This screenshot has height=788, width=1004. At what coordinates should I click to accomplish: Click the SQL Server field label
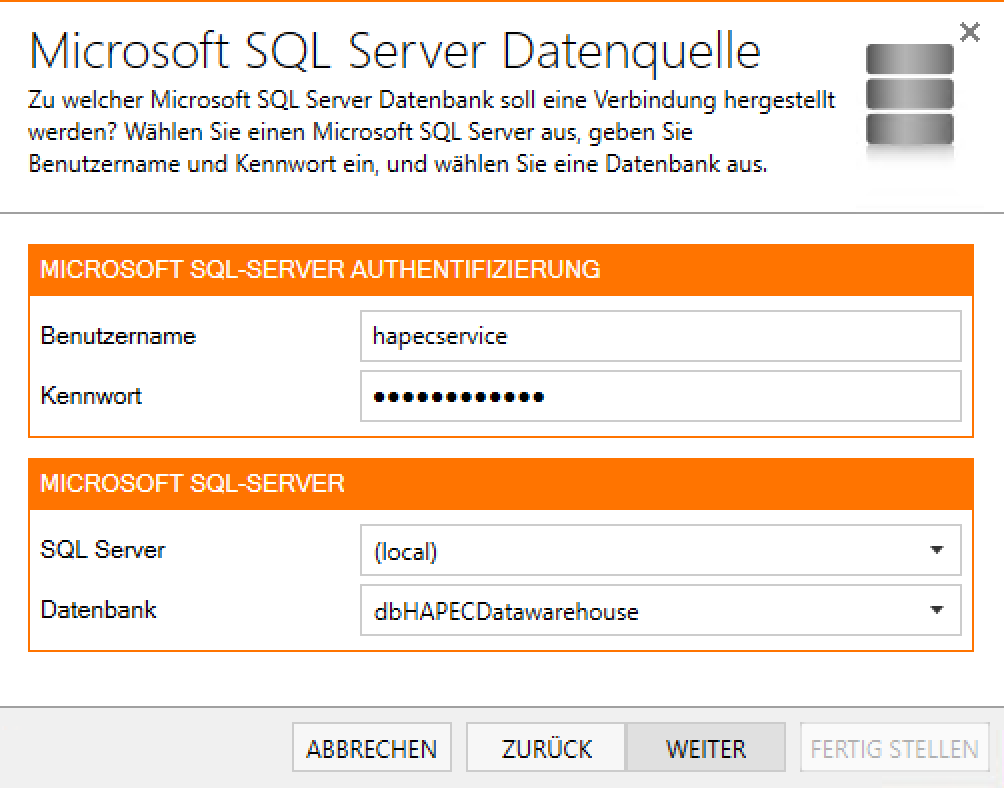coord(103,550)
